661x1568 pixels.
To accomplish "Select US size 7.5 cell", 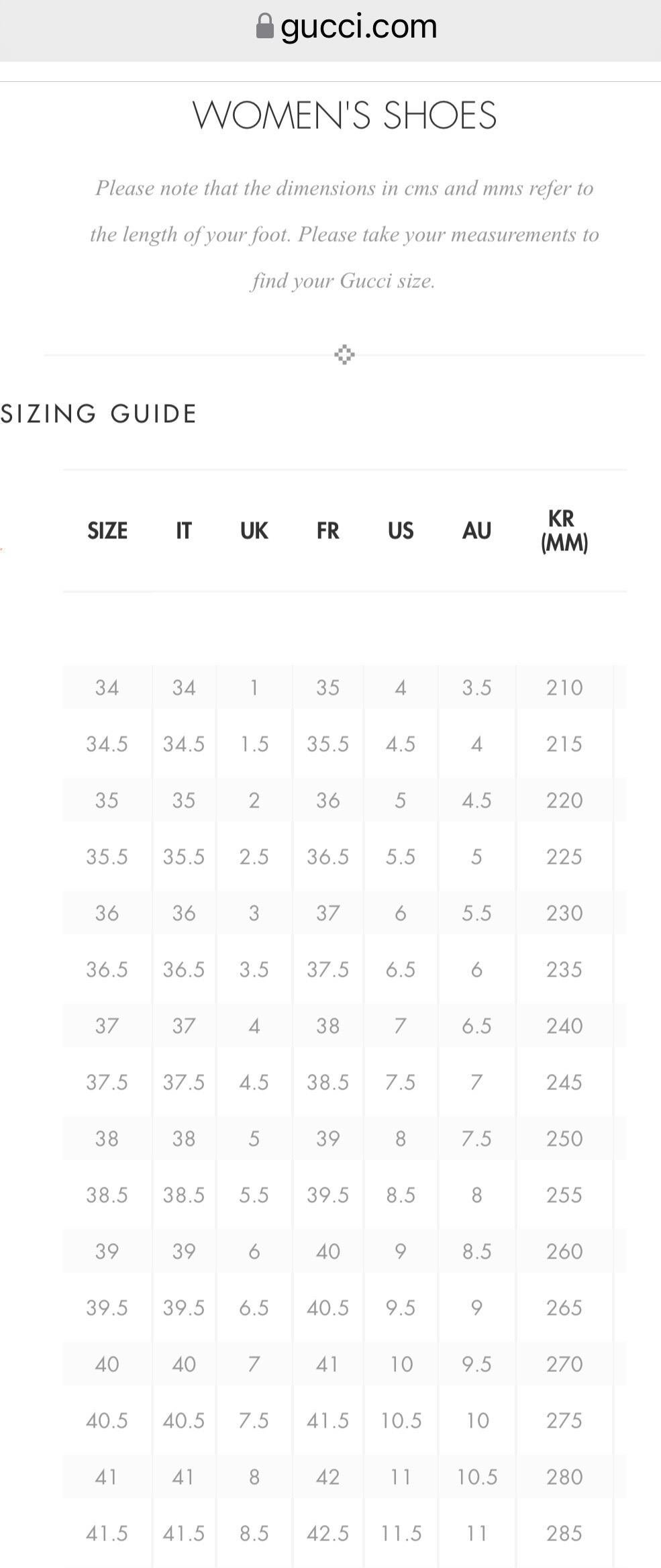I will coord(401,1082).
